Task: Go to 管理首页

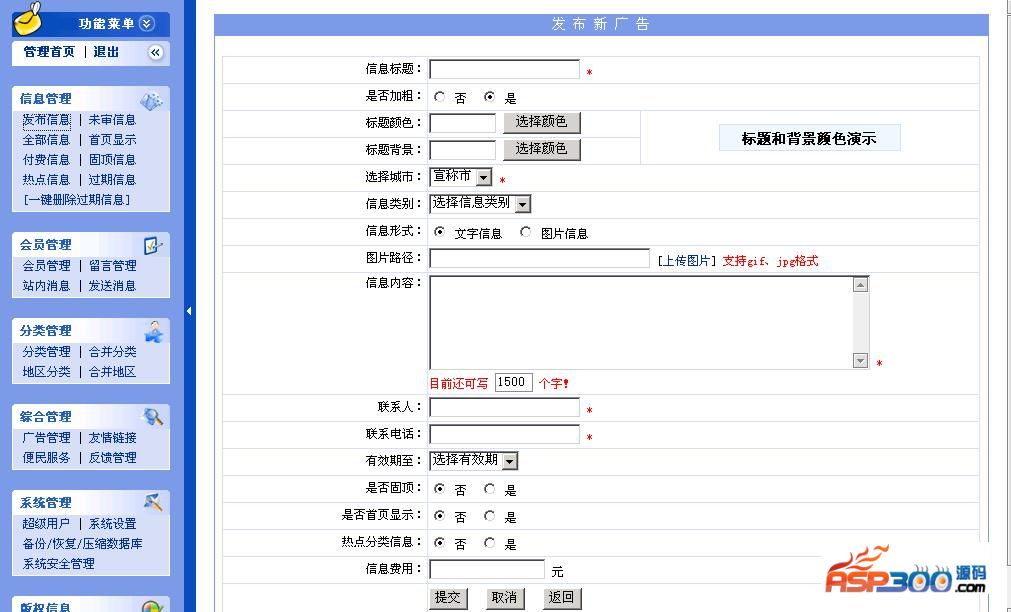Action: (x=49, y=52)
